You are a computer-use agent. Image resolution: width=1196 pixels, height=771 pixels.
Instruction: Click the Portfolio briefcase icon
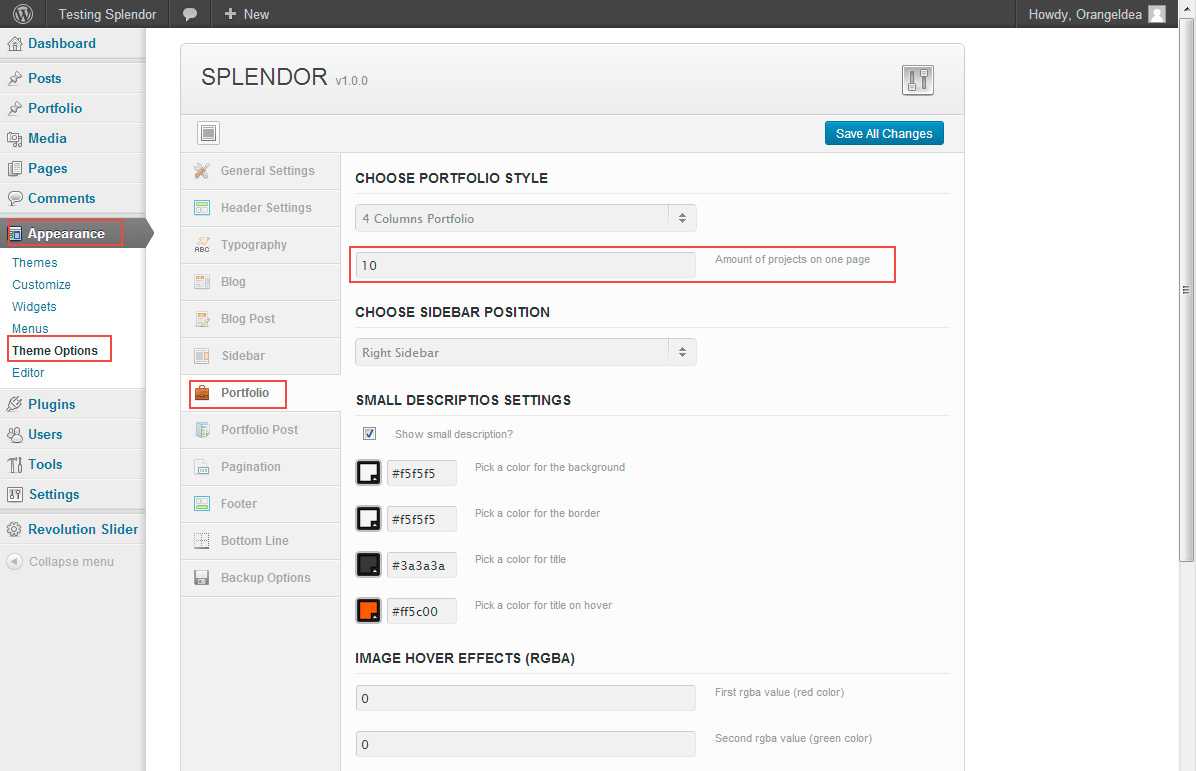pyautogui.click(x=201, y=393)
